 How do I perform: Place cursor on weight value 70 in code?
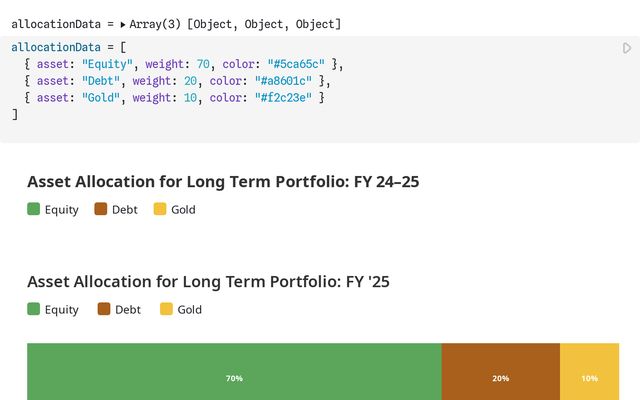(203, 64)
